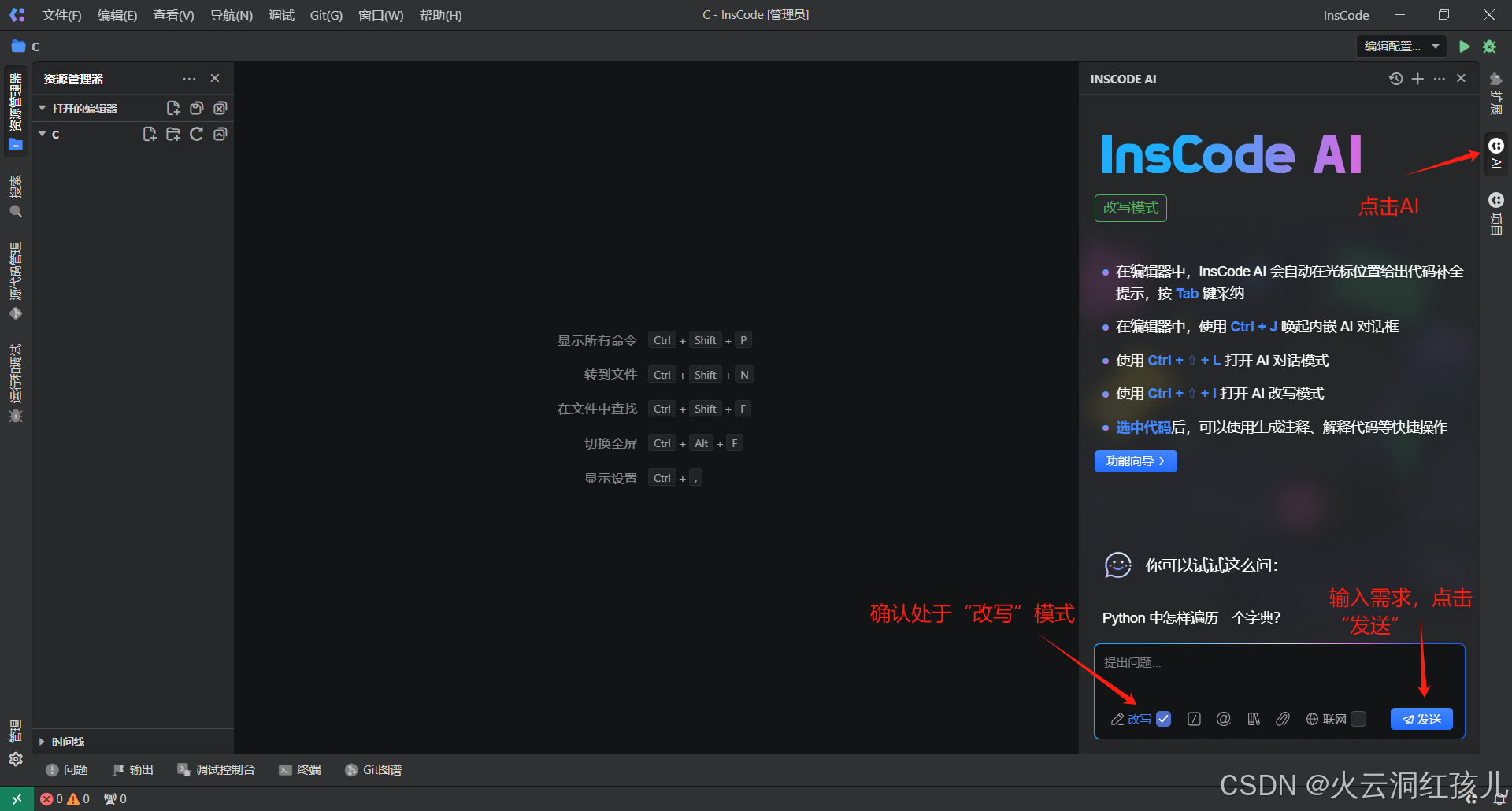The width and height of the screenshot is (1512, 811).
Task: Open the 扩展 tab on right sidebar
Action: (1496, 93)
